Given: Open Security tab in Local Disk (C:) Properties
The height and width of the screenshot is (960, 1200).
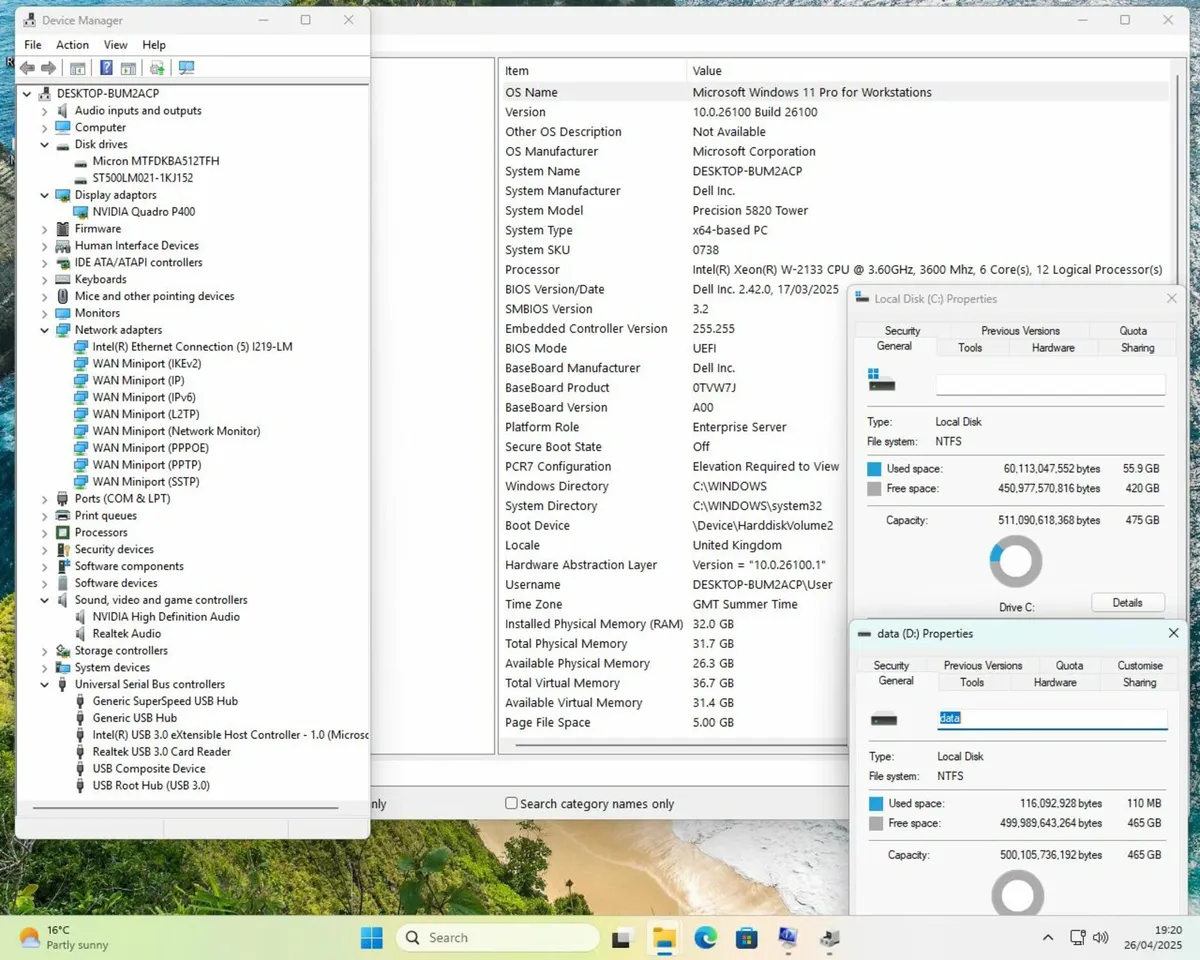Looking at the screenshot, I should click(x=902, y=331).
